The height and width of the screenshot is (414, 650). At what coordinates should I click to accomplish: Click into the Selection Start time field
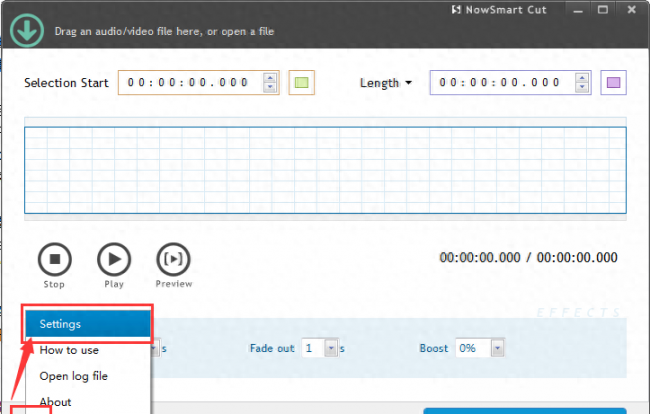point(190,82)
